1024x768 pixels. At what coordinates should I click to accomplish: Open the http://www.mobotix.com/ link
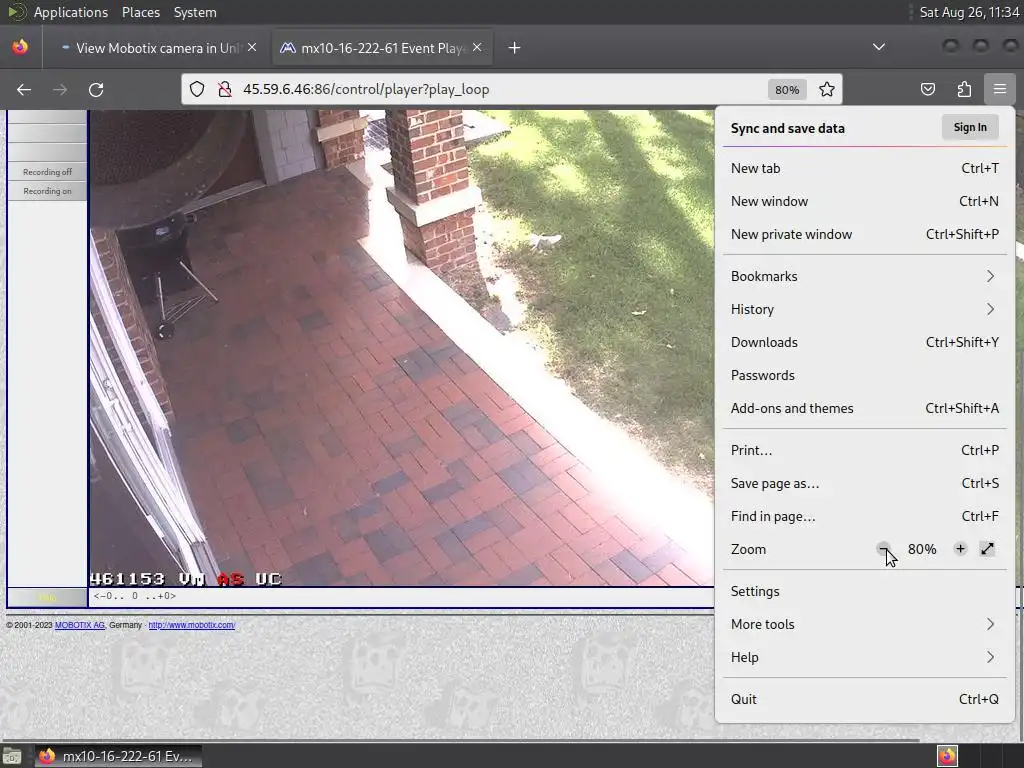(191, 625)
